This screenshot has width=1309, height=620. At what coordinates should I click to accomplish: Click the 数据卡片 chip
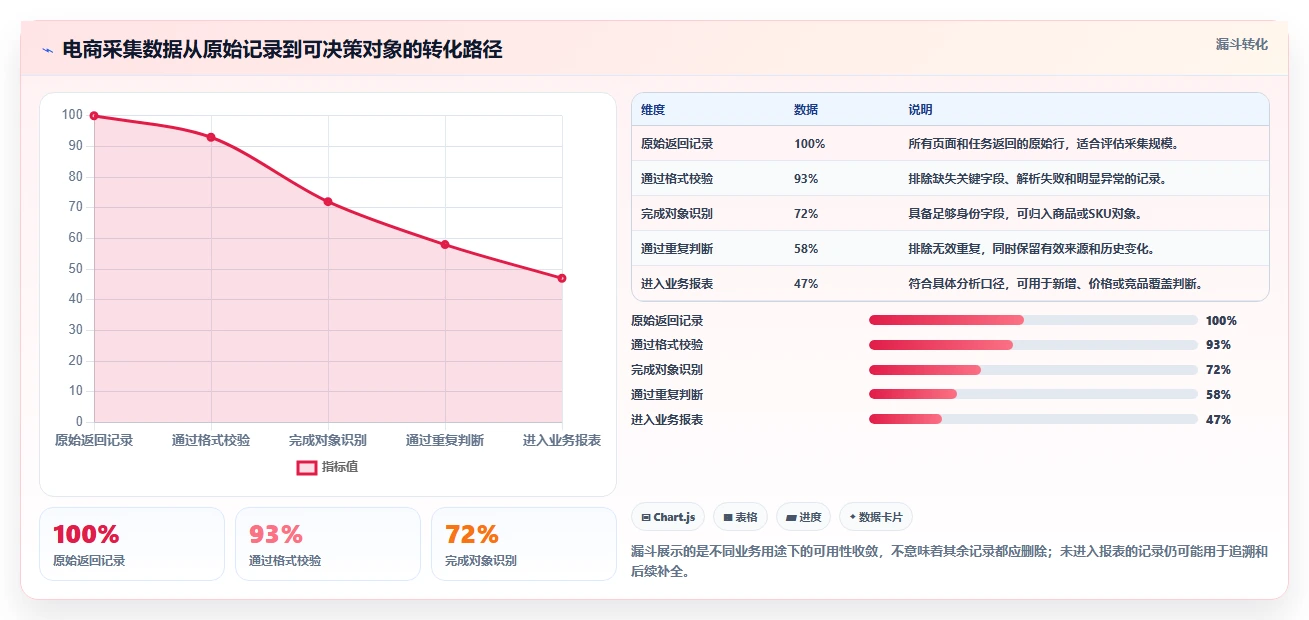[876, 517]
